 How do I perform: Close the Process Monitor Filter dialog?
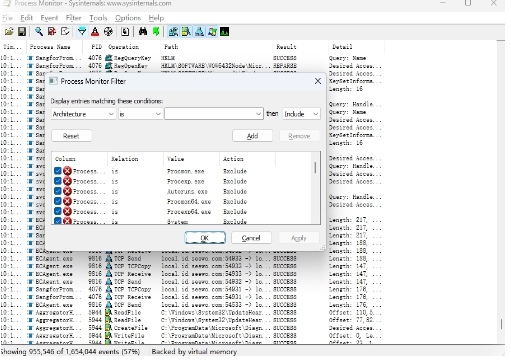point(318,81)
